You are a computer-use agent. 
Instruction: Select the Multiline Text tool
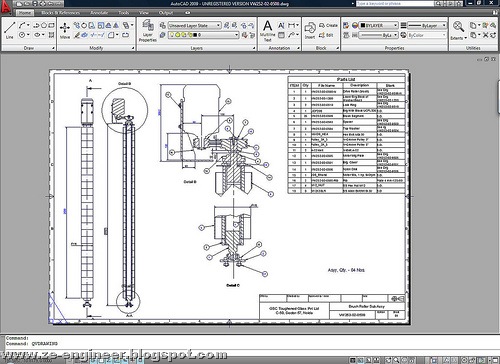[x=267, y=30]
